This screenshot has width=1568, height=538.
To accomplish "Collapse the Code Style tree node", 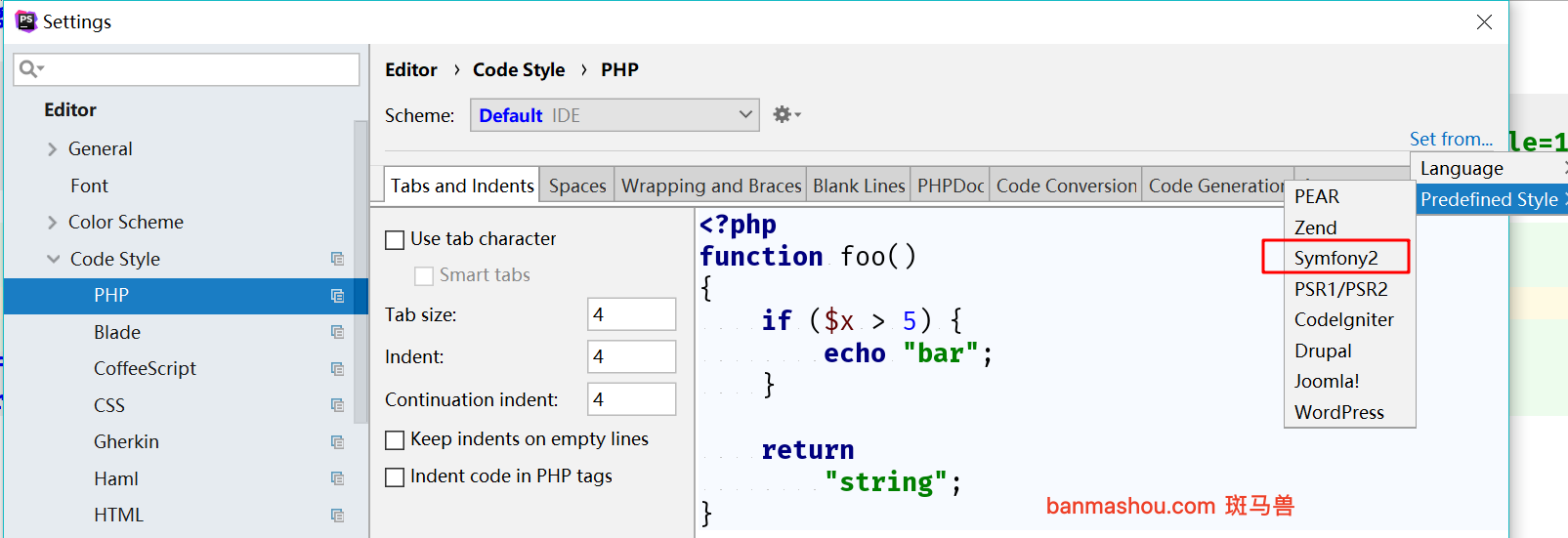I will [53, 259].
